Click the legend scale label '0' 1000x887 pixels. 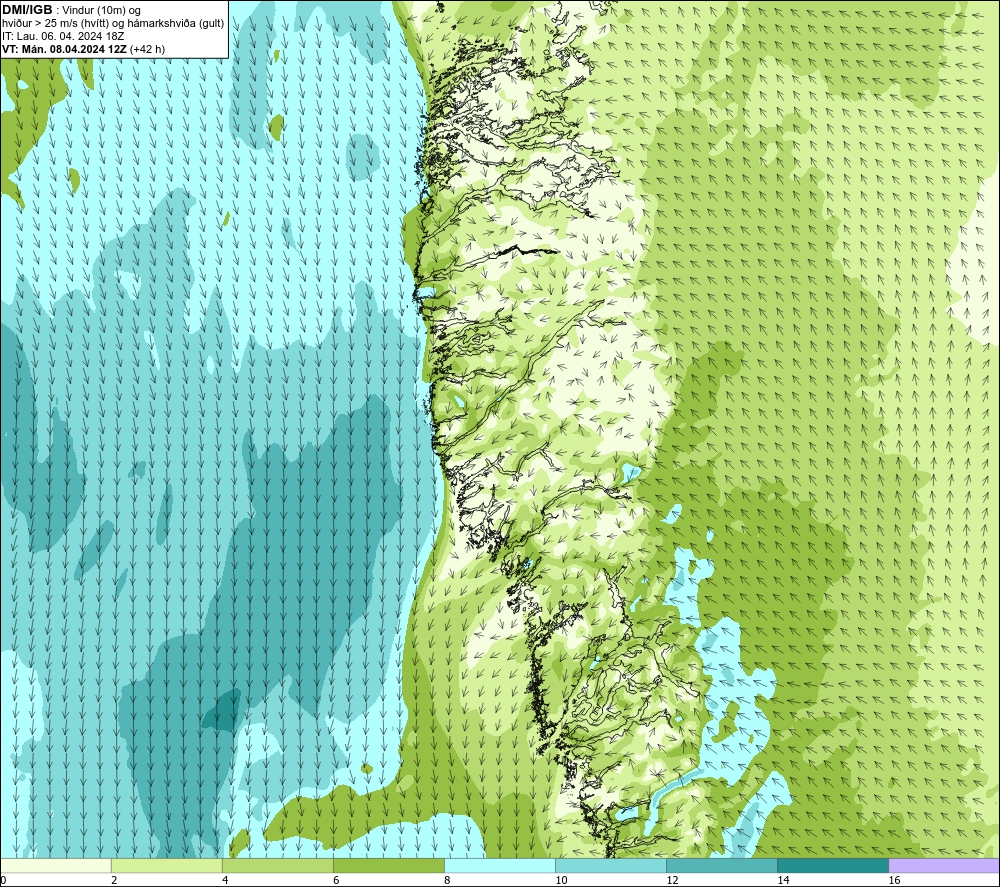(3, 881)
